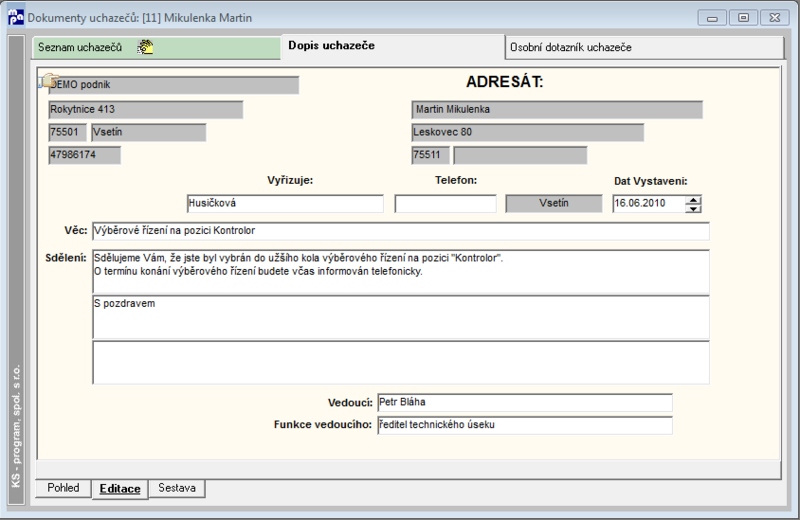This screenshot has width=800, height=520.
Task: Click the date field showing 16.06.2010
Action: 648,204
